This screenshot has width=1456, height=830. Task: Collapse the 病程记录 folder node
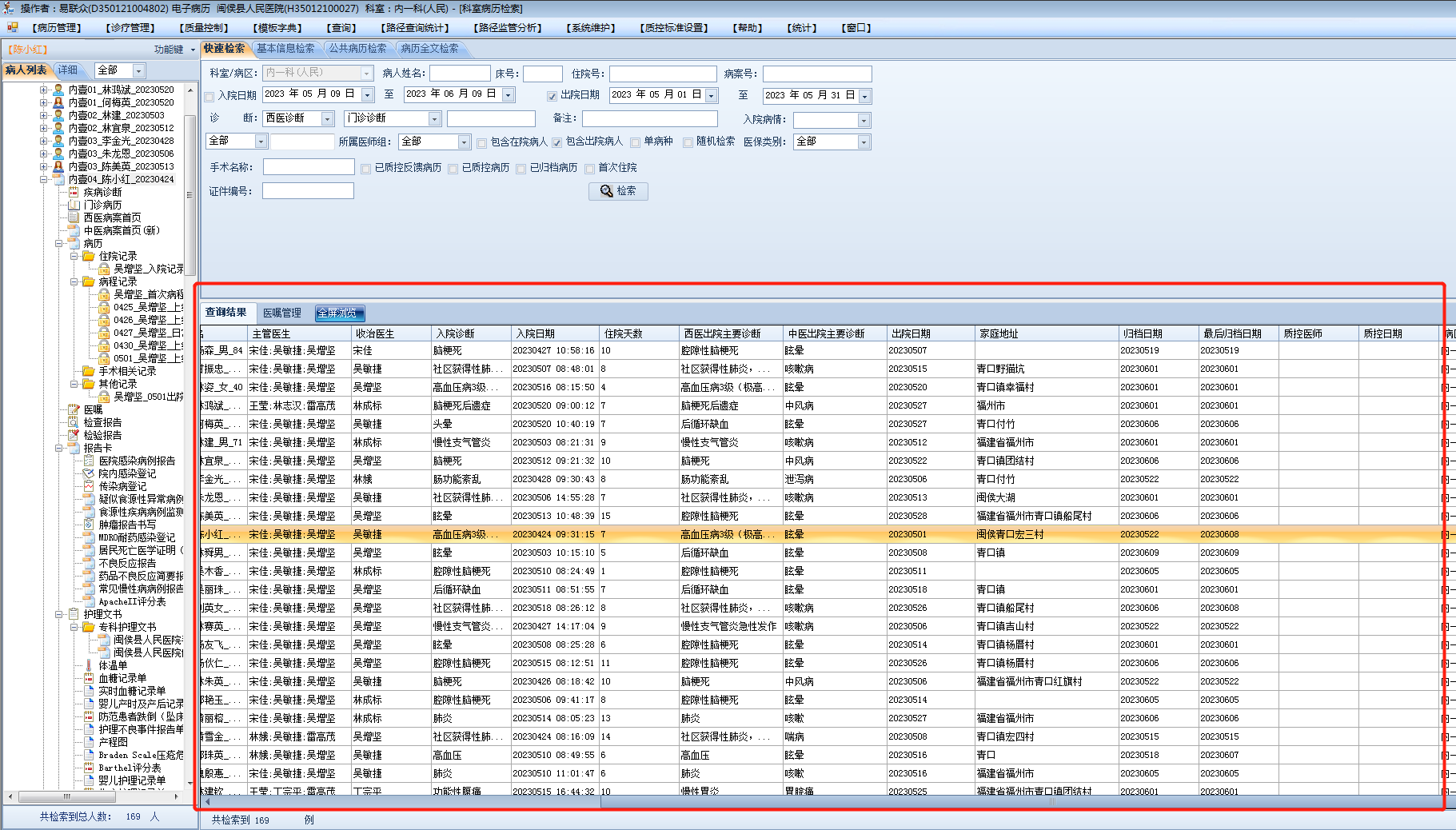click(74, 281)
